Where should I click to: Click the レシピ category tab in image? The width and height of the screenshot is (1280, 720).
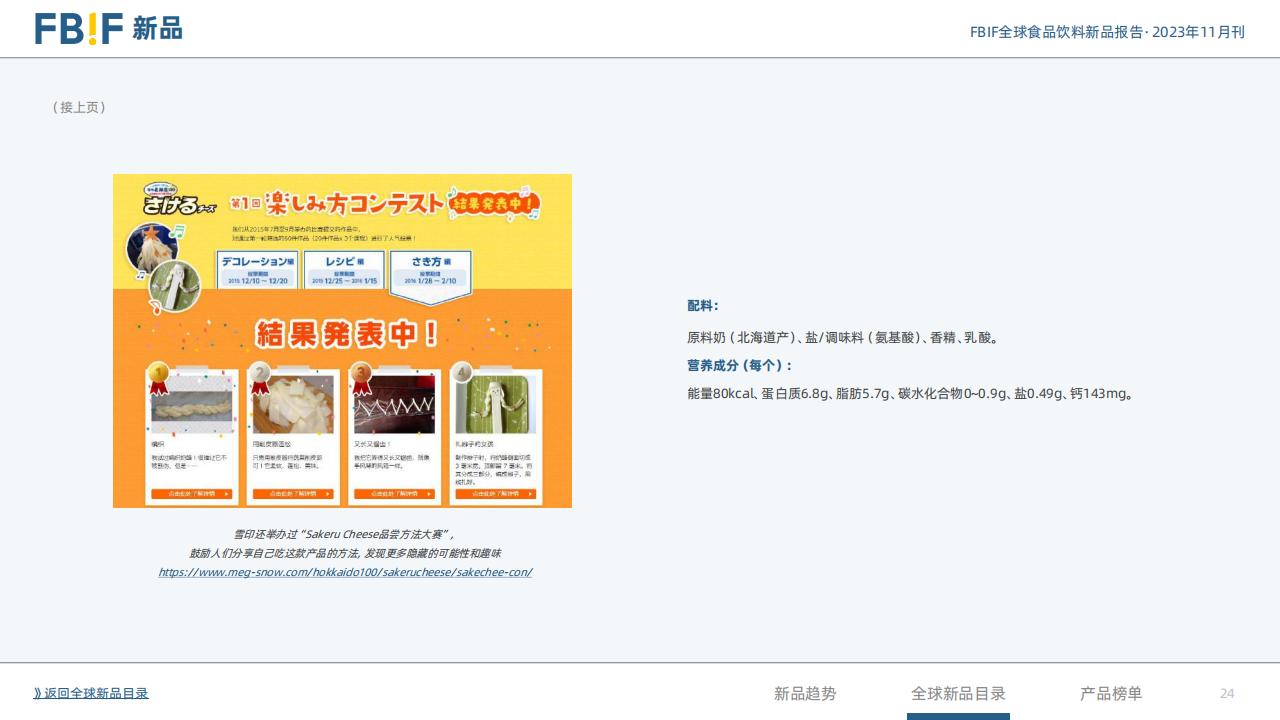(343, 270)
